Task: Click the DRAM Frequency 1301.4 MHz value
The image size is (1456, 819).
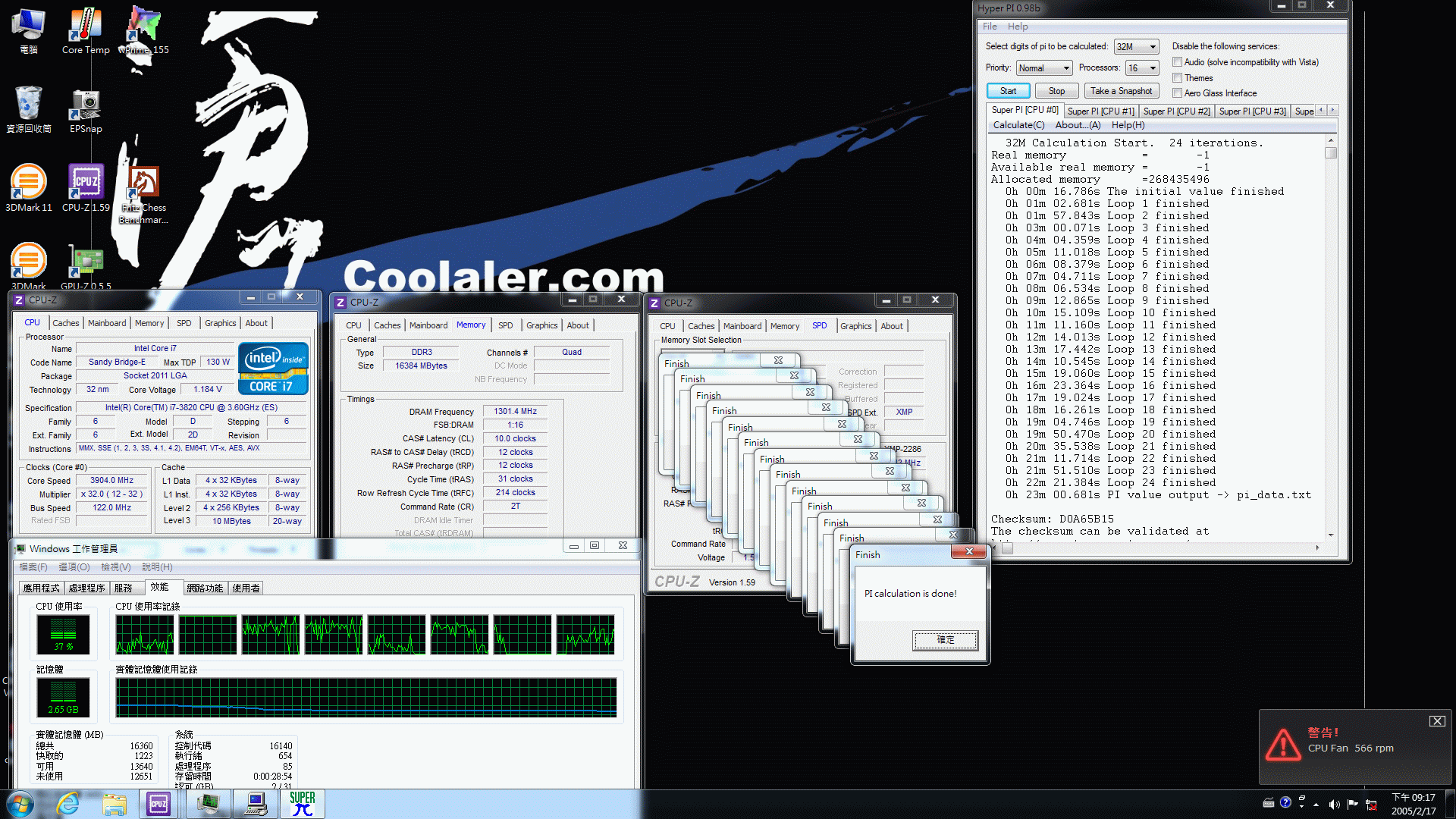Action: pyautogui.click(x=515, y=412)
